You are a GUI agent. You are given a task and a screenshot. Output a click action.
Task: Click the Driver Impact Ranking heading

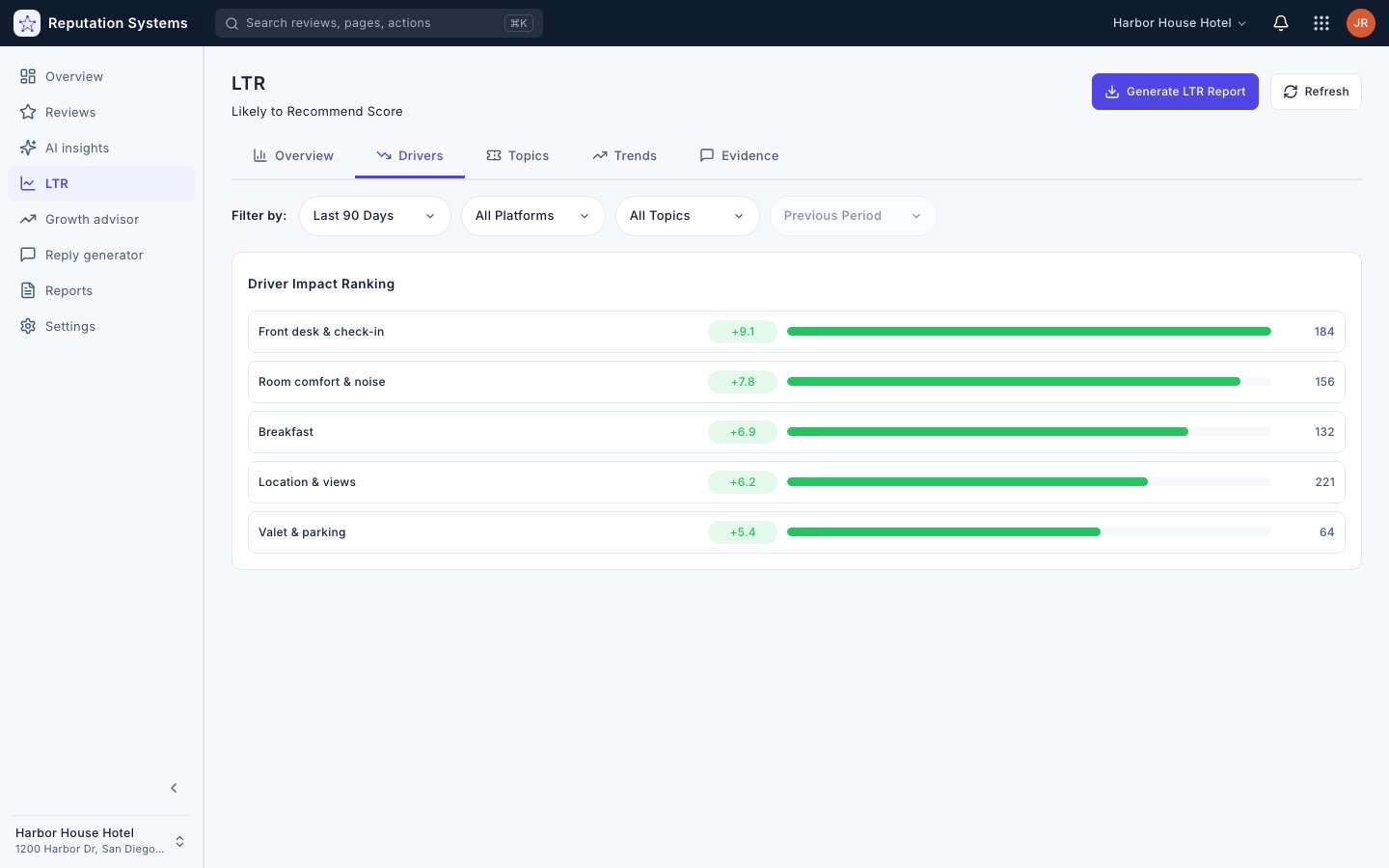pyautogui.click(x=321, y=284)
